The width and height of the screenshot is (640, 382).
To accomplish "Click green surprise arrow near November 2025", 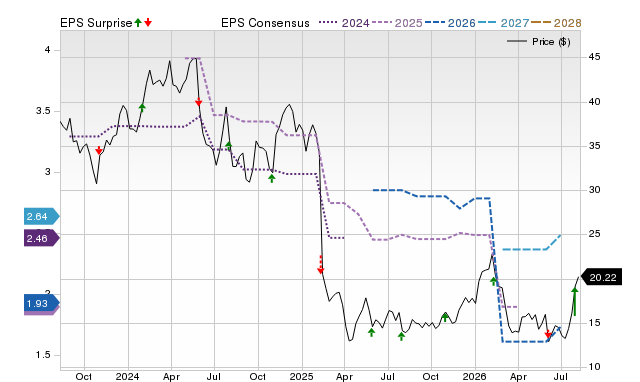I will point(445,317).
